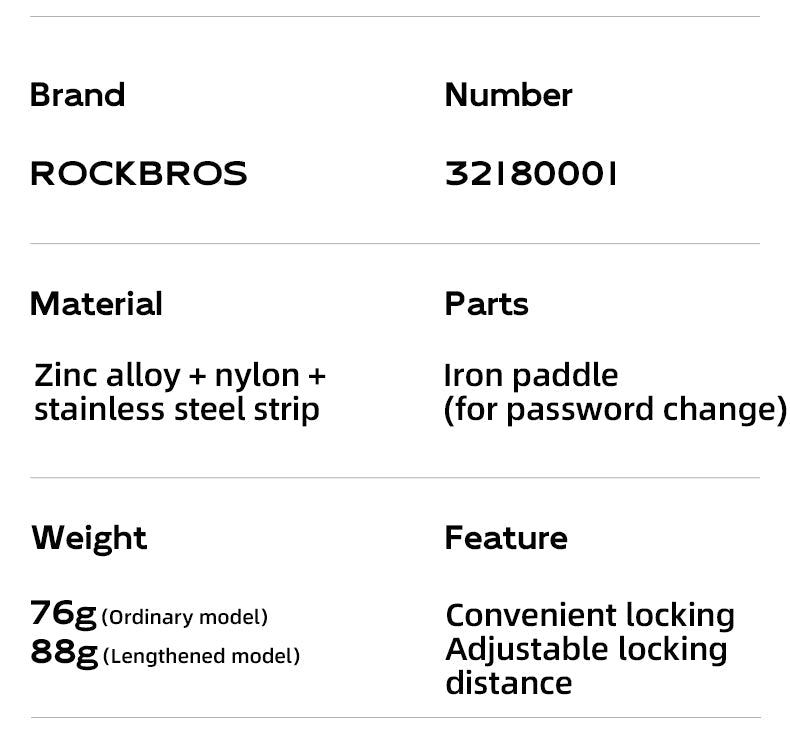
Task: Click the Weight heading label
Action: (x=89, y=538)
